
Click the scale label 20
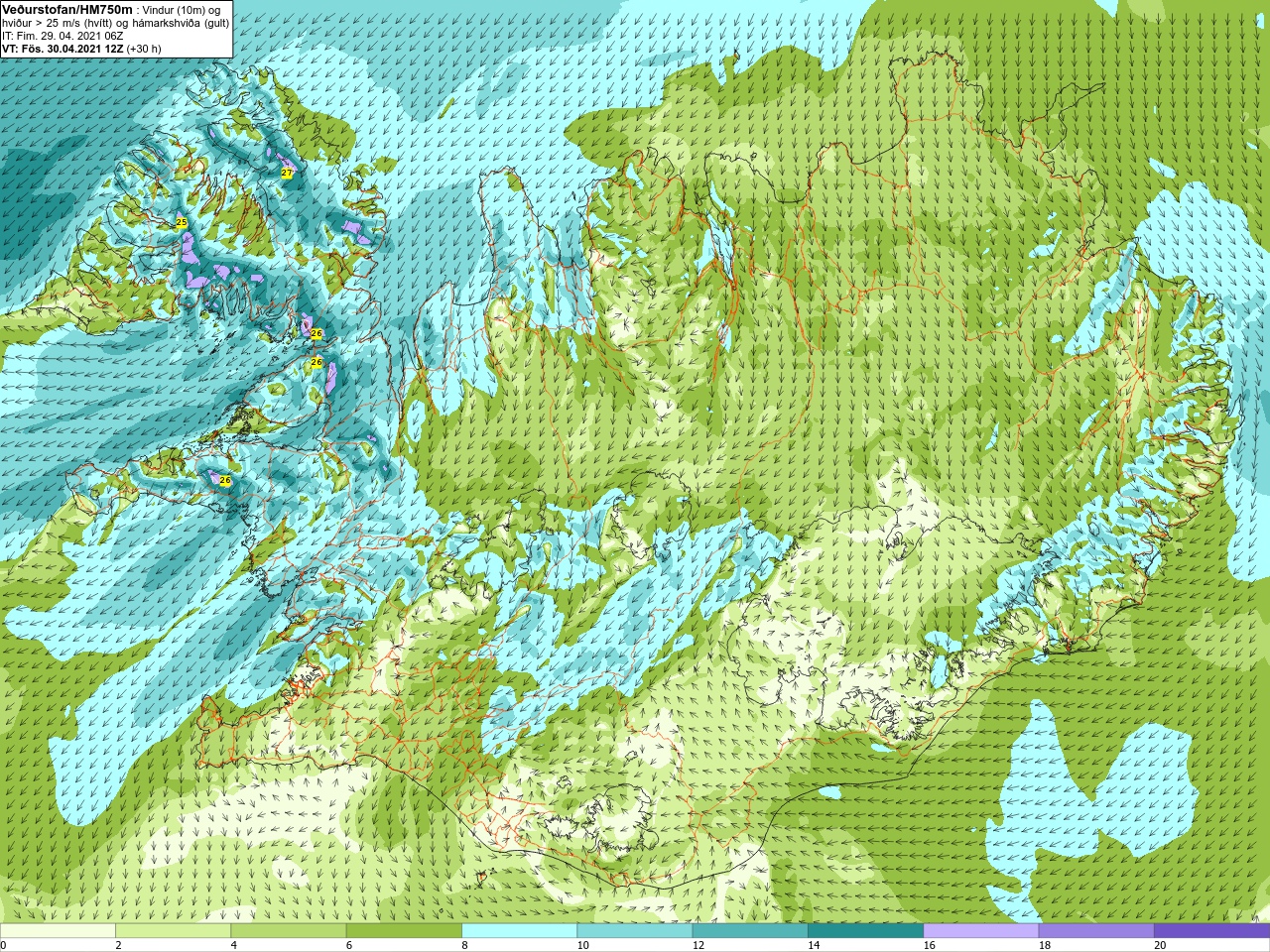coord(1160,945)
